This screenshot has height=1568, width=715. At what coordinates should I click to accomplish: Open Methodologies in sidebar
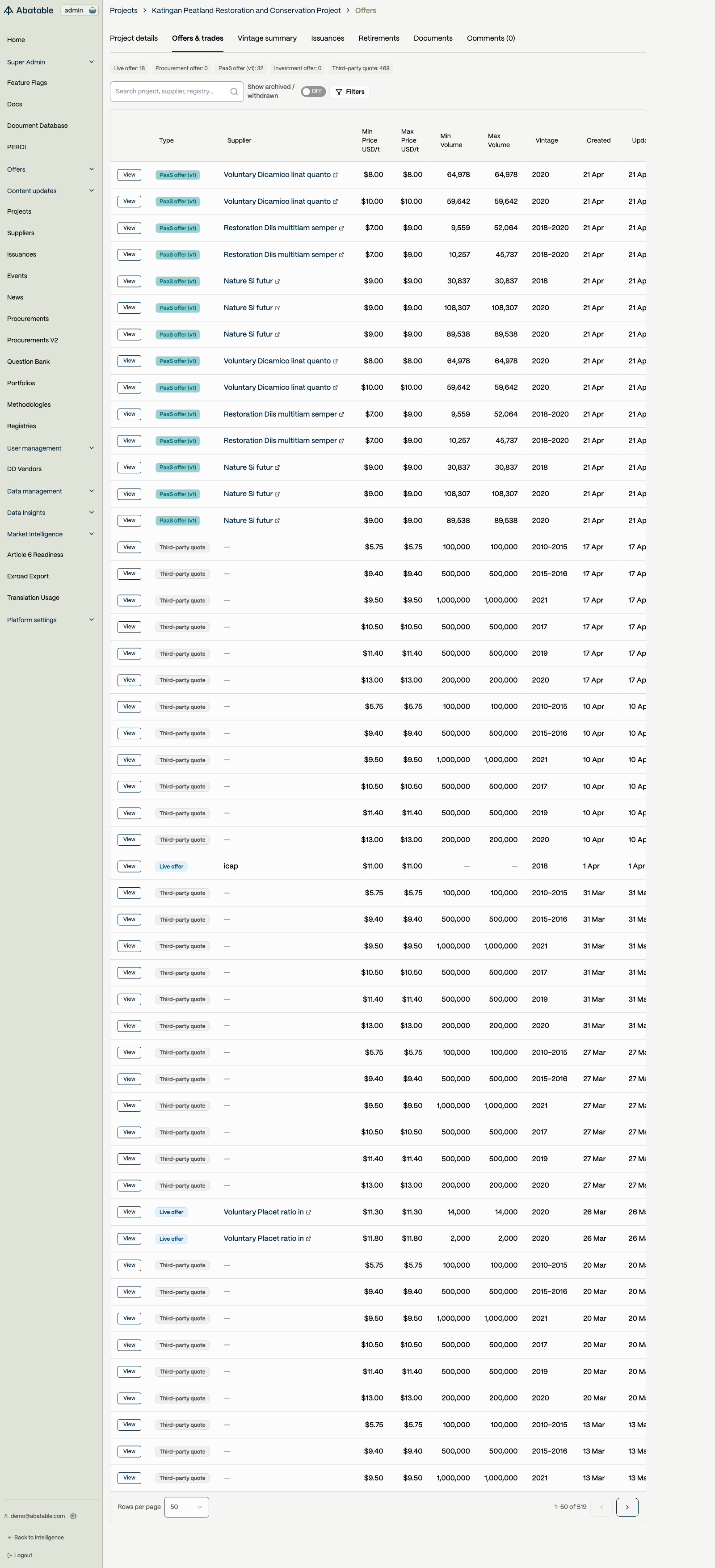point(29,405)
